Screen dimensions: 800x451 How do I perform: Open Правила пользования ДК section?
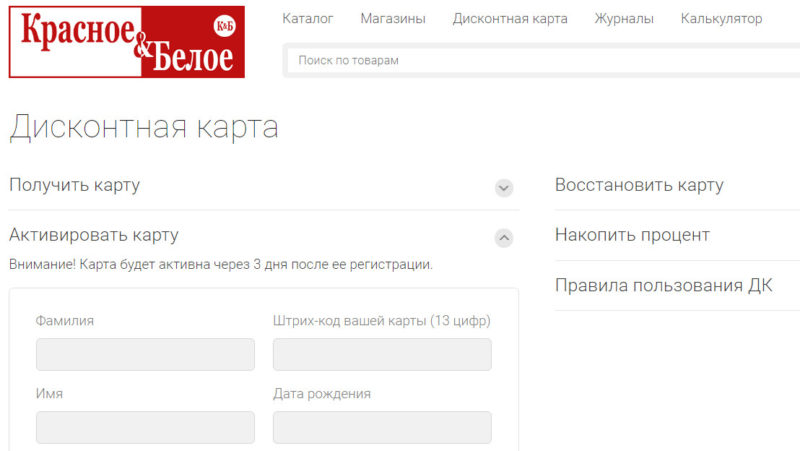[x=664, y=285]
